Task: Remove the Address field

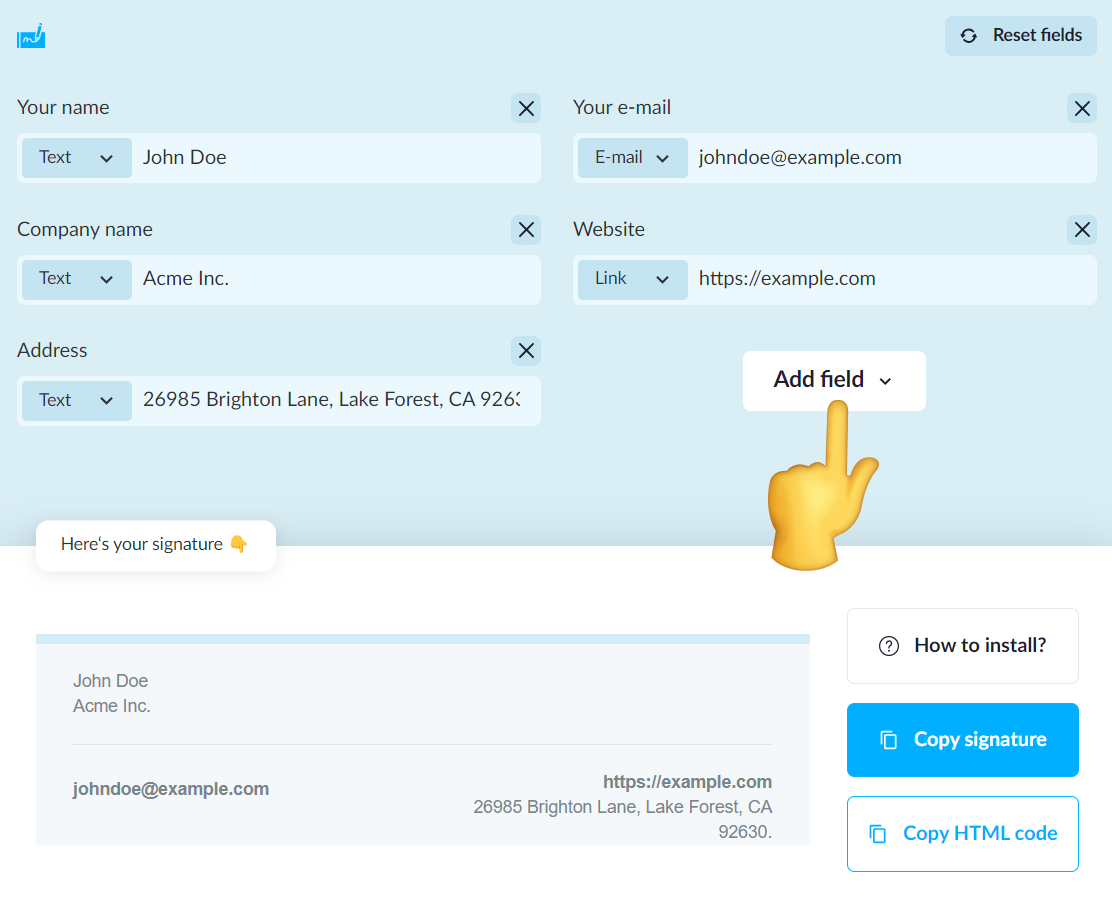Action: (x=526, y=351)
